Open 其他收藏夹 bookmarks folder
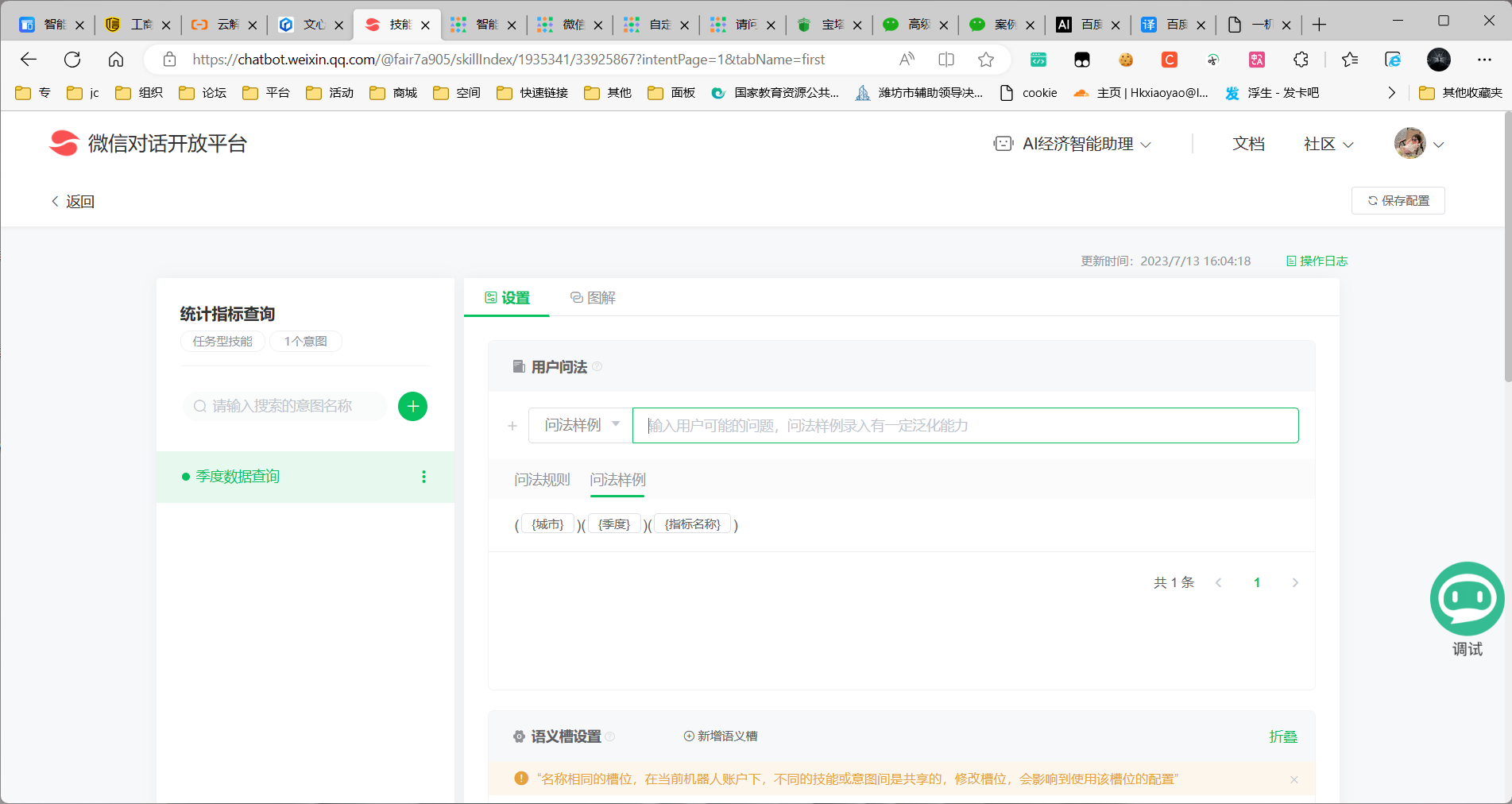This screenshot has width=1512, height=804. 1460,93
